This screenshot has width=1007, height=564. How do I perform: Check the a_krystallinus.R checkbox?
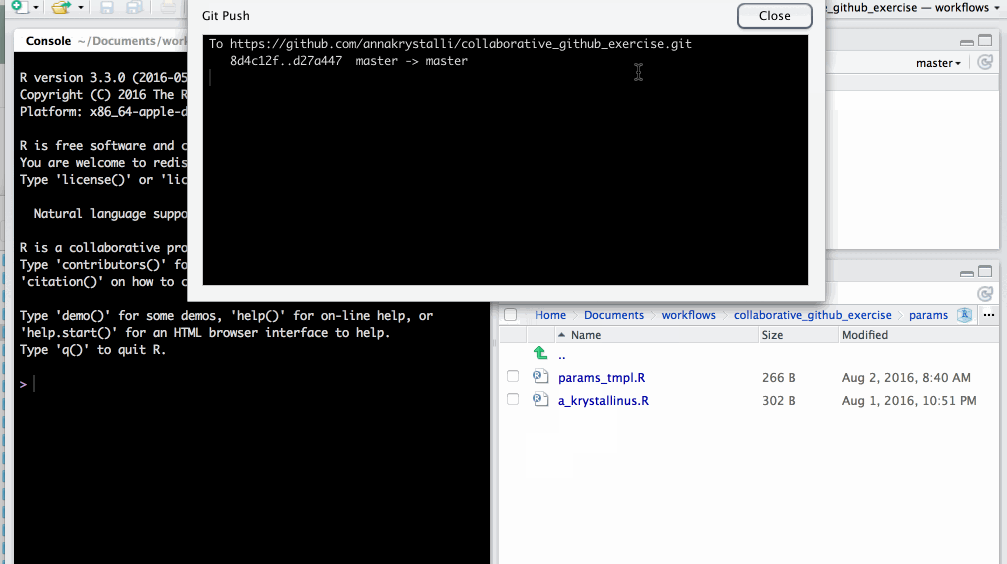pyautogui.click(x=512, y=400)
